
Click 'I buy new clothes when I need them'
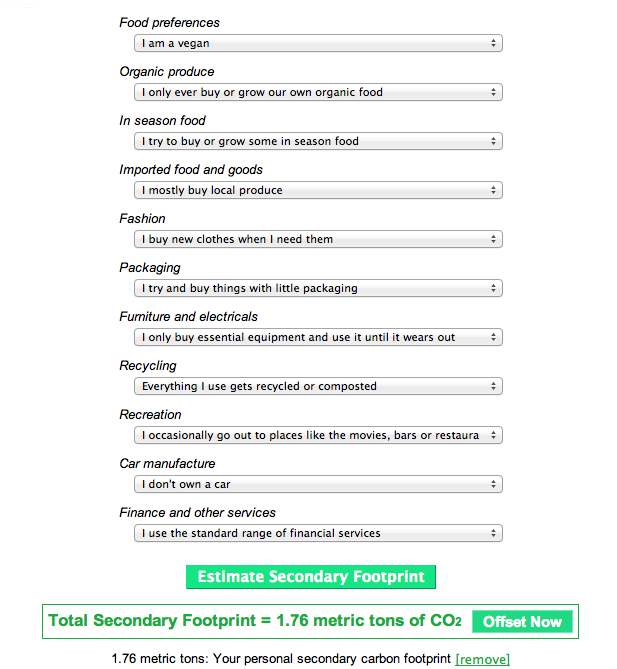[237, 239]
